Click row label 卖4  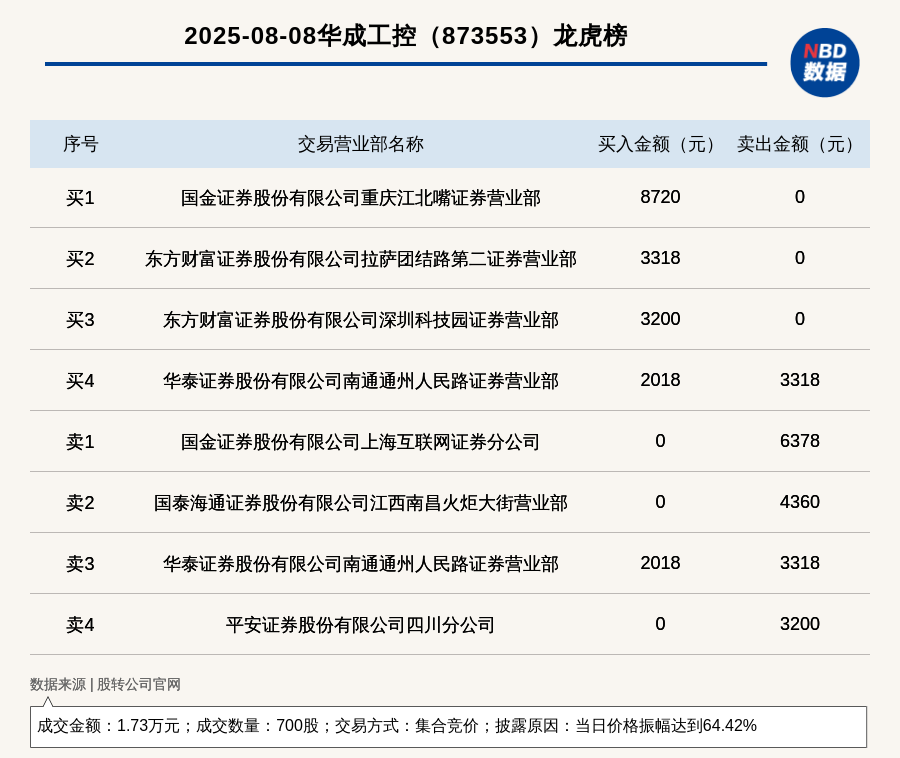(80, 625)
